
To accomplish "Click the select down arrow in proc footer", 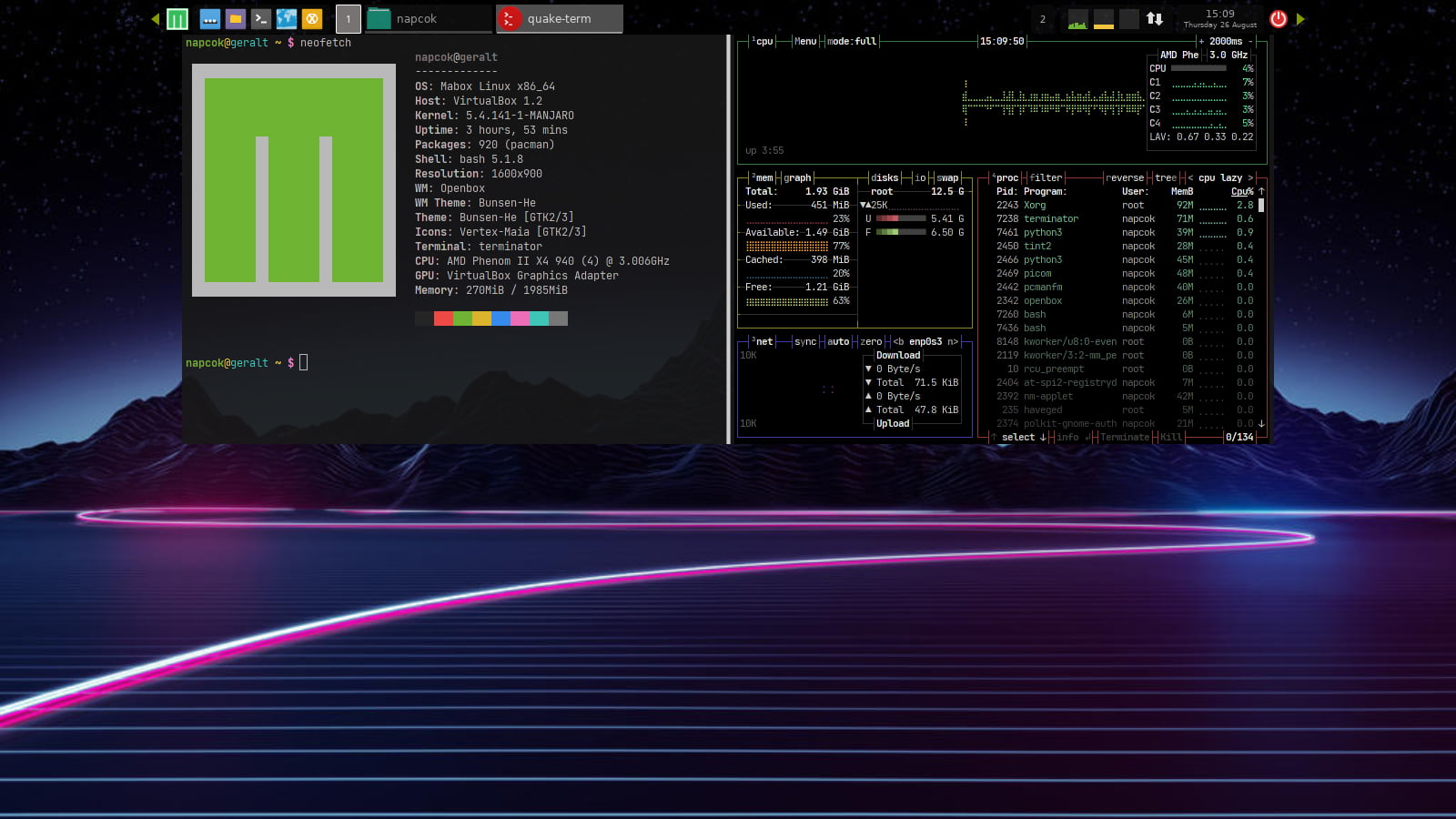I will click(1043, 437).
